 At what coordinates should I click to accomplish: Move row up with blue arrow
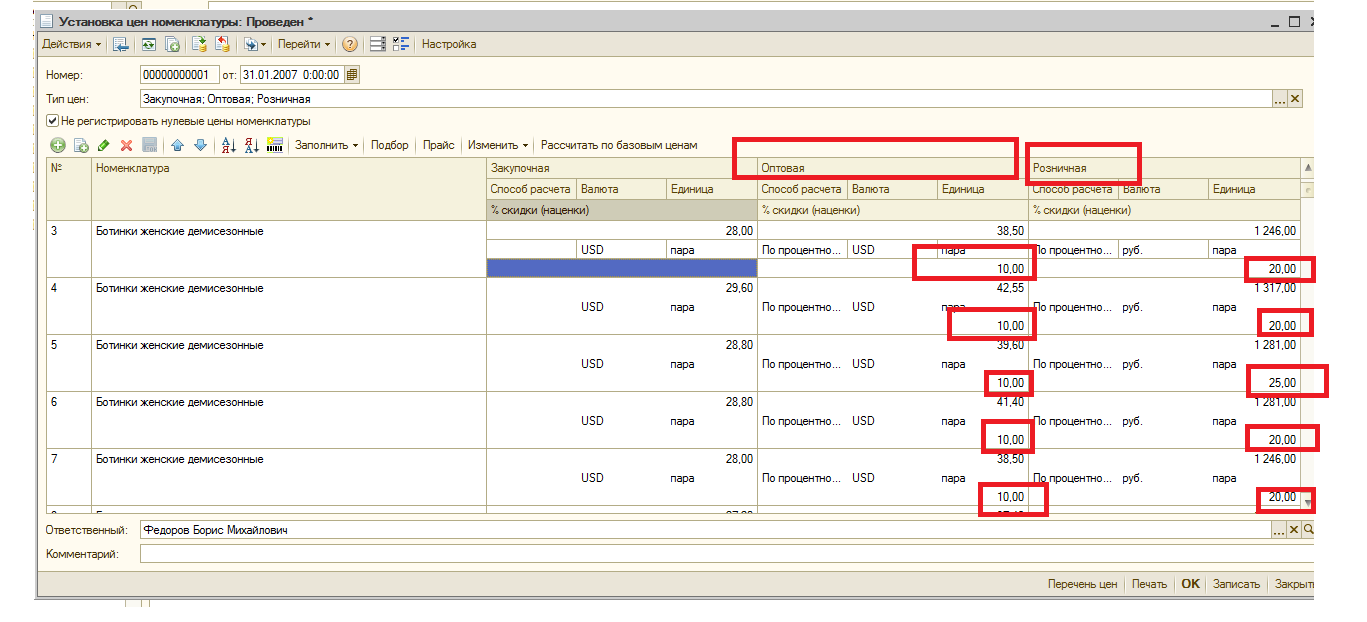coord(177,145)
